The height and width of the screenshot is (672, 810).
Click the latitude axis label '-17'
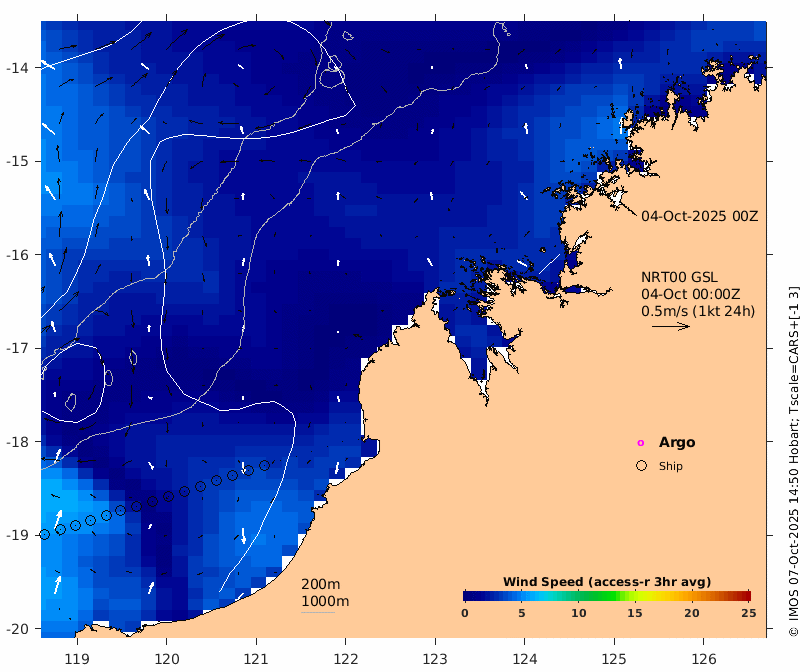(17, 348)
